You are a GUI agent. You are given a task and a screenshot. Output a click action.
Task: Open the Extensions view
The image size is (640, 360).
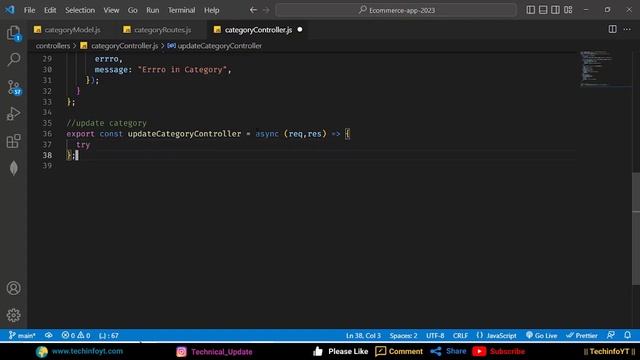[x=13, y=141]
